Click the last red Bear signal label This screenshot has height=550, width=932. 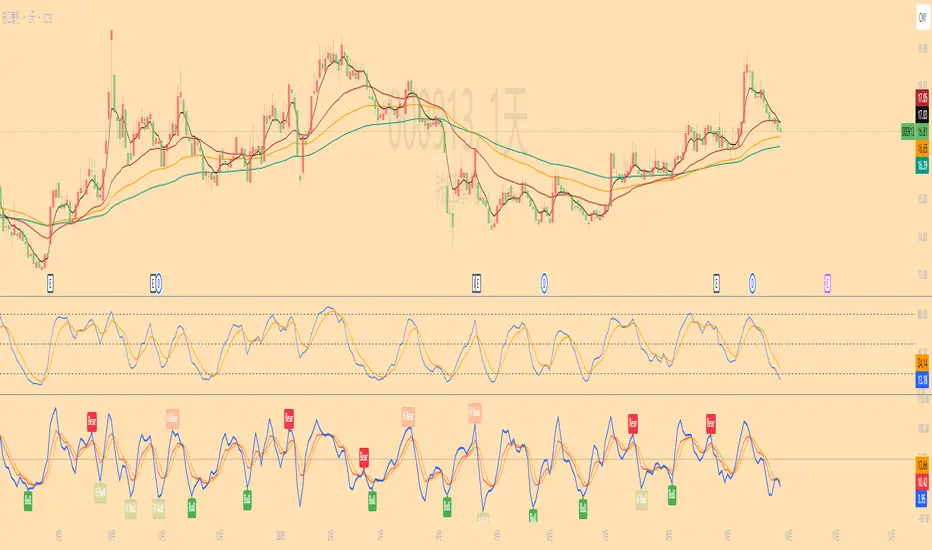click(710, 423)
